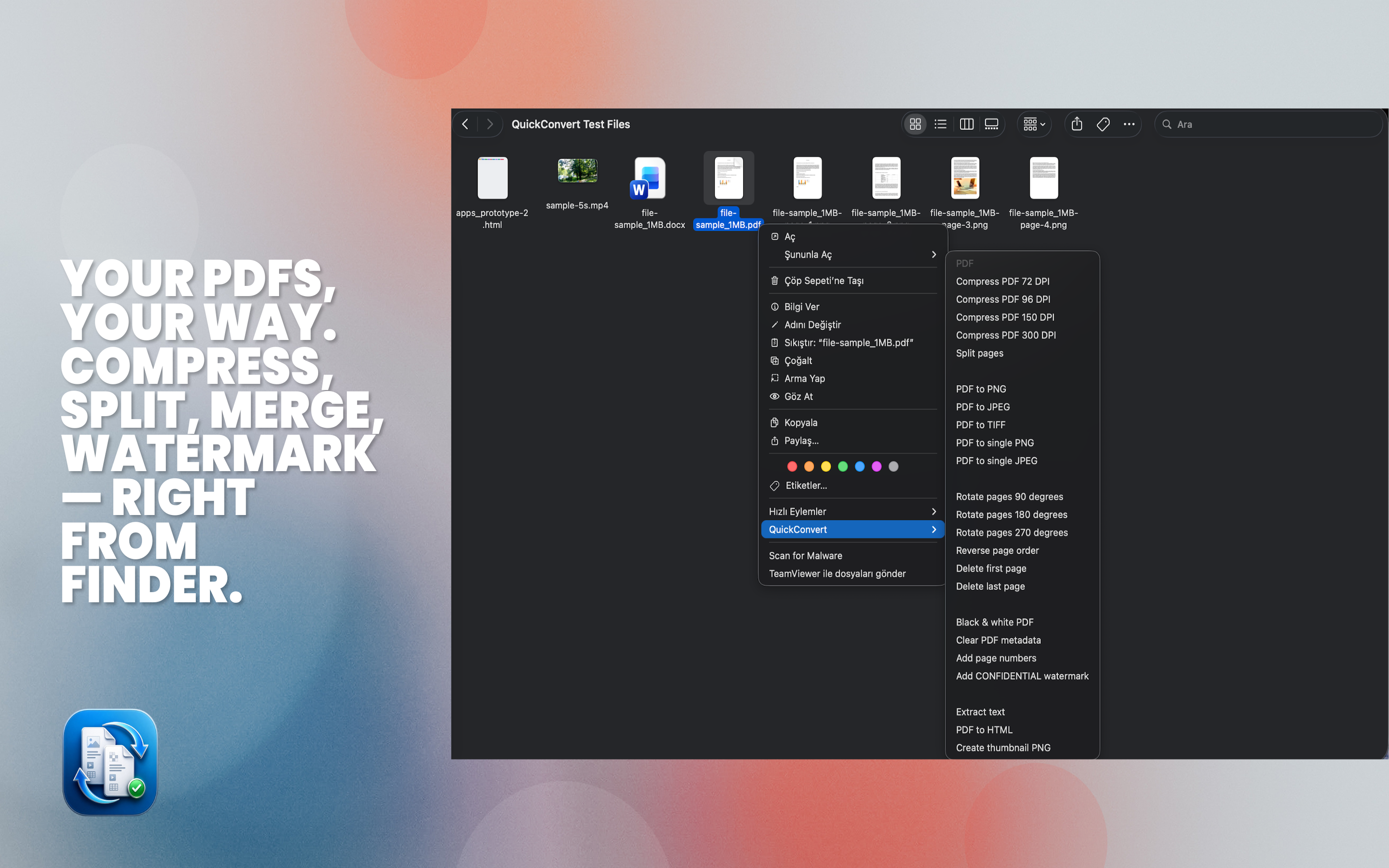Select the file-sample_1MB.pdf icon
Viewport: 1389px width, 868px height.
tap(728, 178)
